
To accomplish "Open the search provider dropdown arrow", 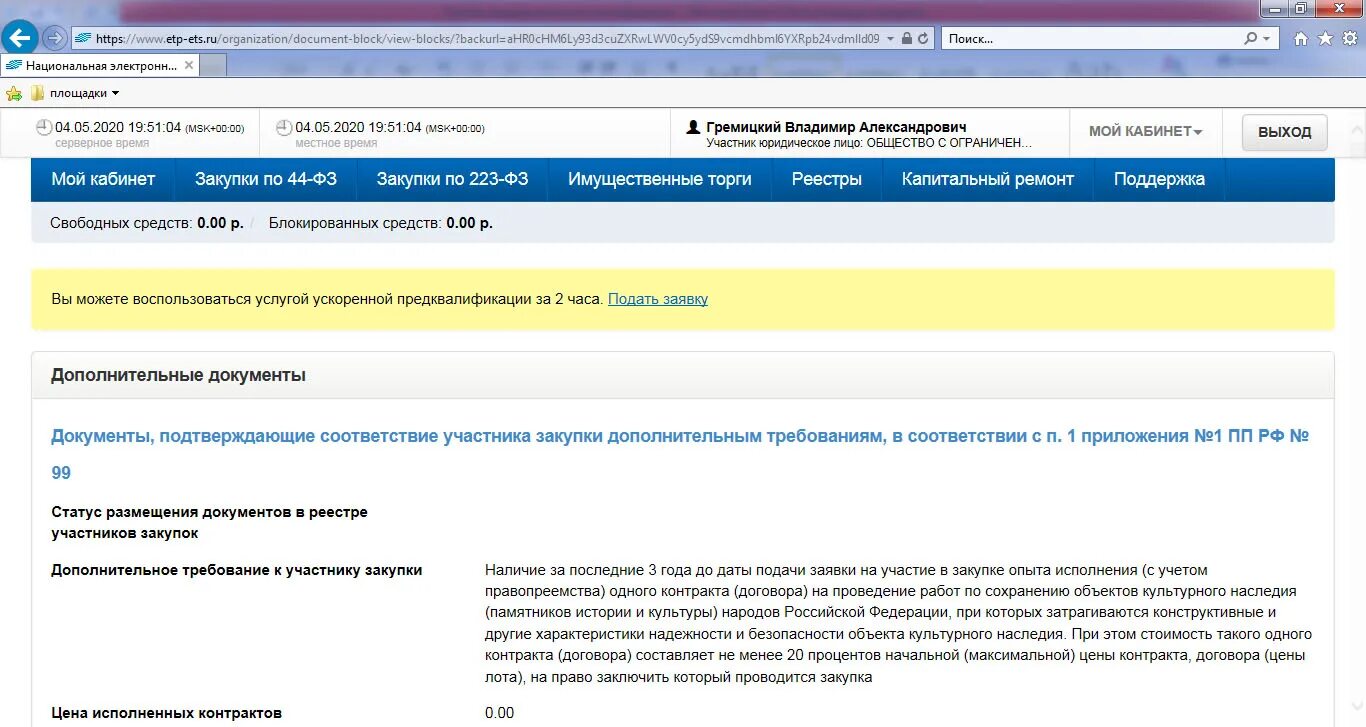I will pos(1267,39).
